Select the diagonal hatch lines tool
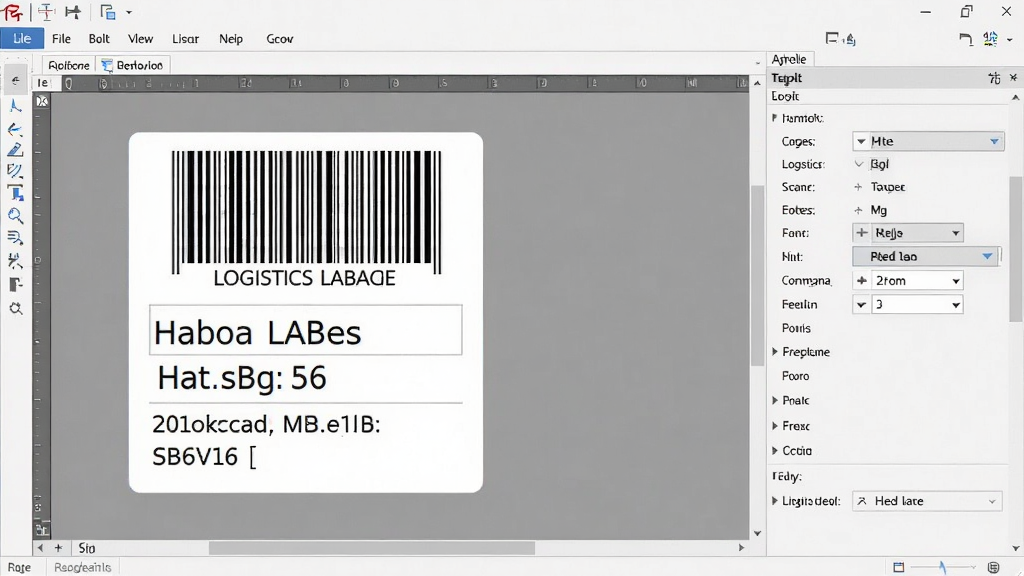 15,171
